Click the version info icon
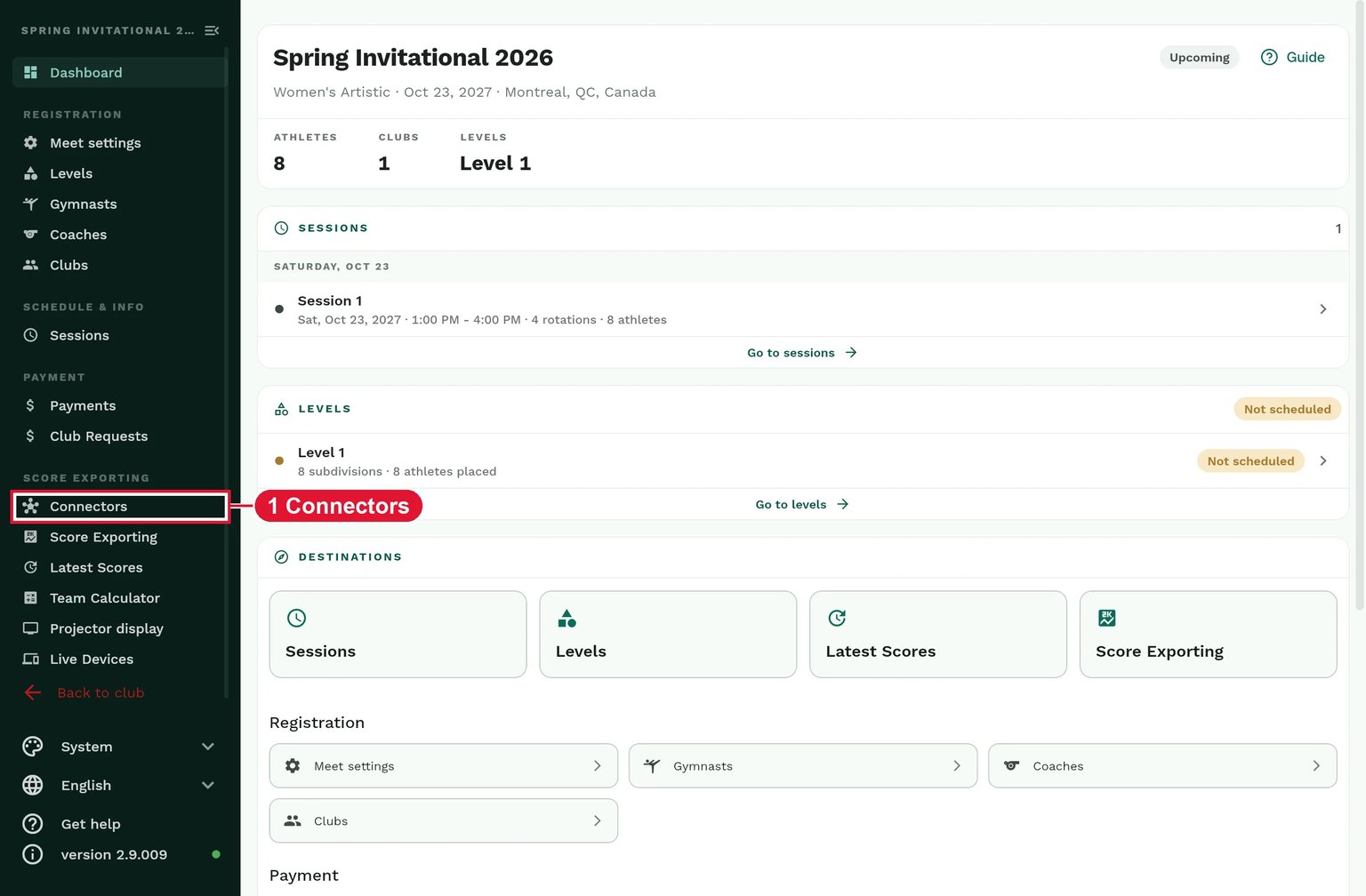 [x=33, y=855]
